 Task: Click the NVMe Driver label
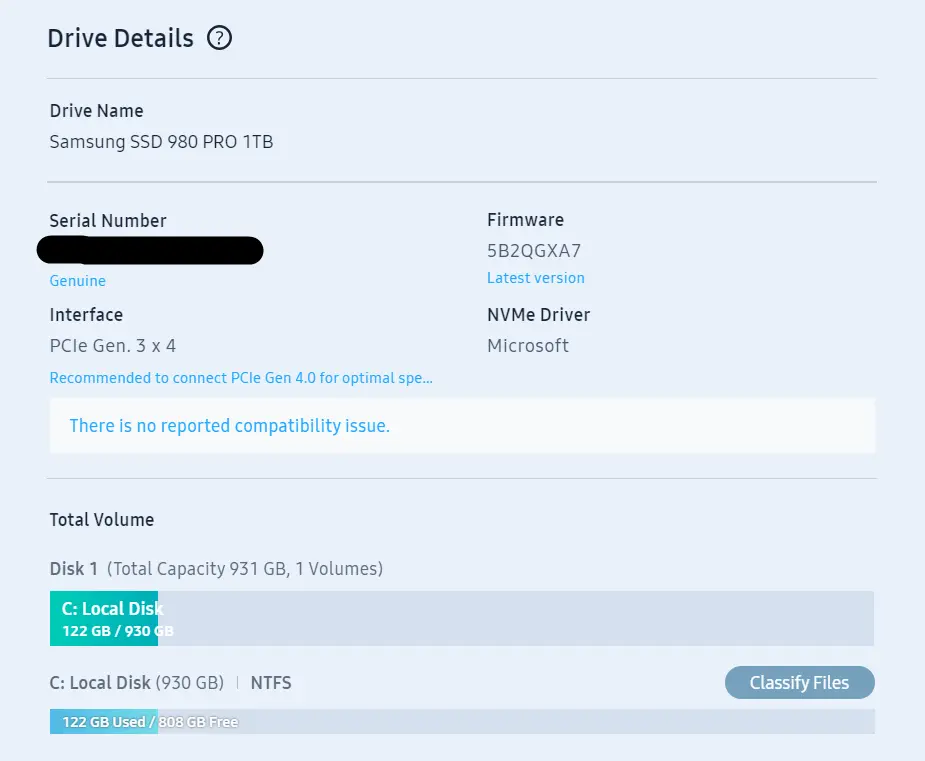(x=539, y=315)
